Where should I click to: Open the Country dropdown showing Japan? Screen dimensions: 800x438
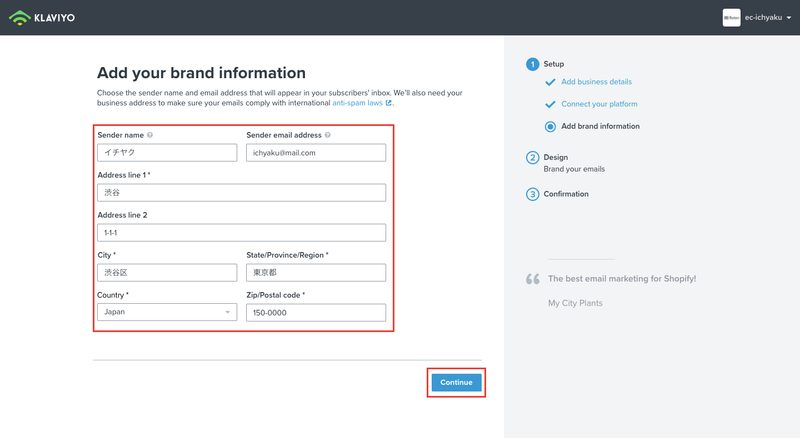[x=167, y=312]
